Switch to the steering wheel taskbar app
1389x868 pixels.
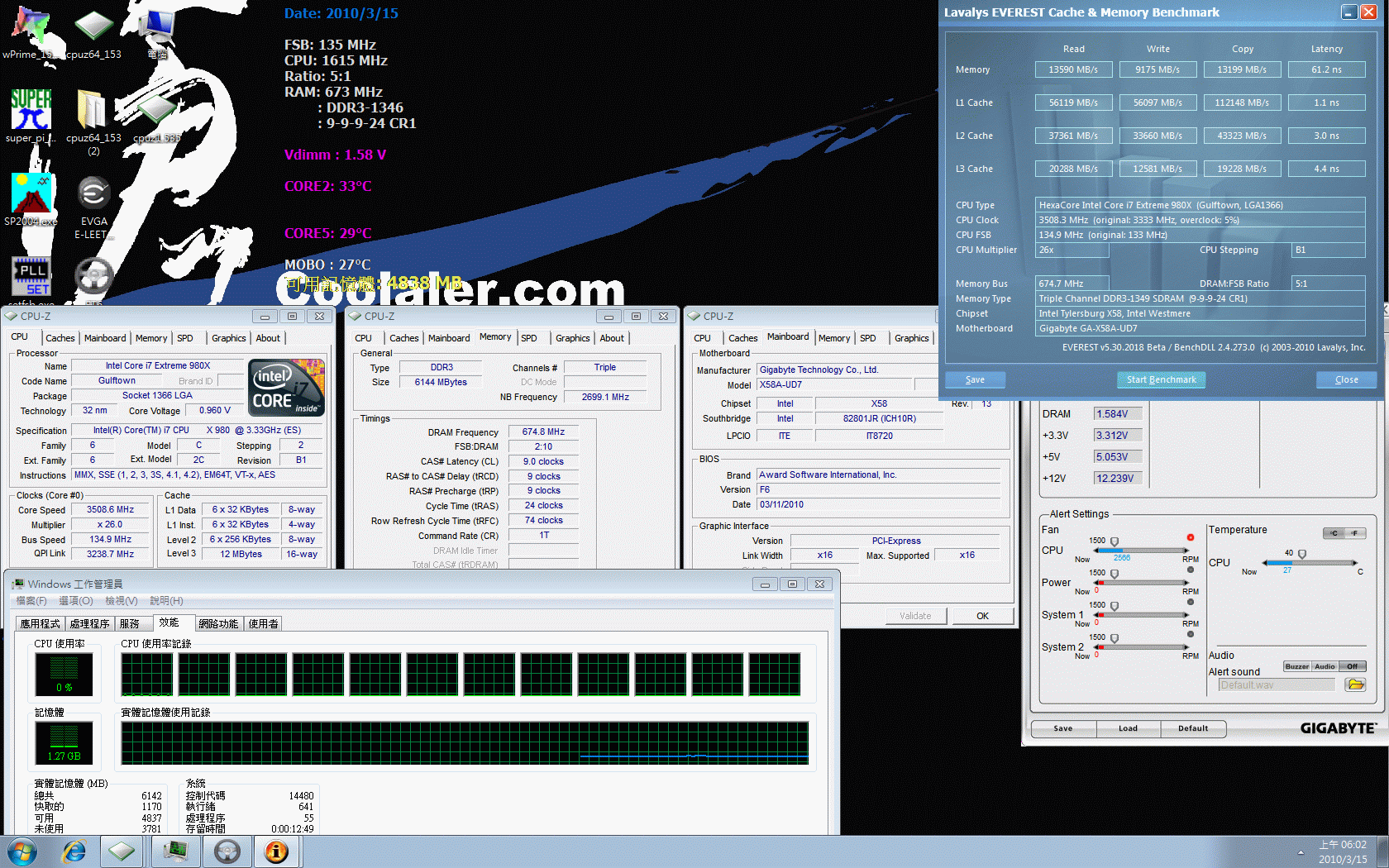(x=227, y=851)
